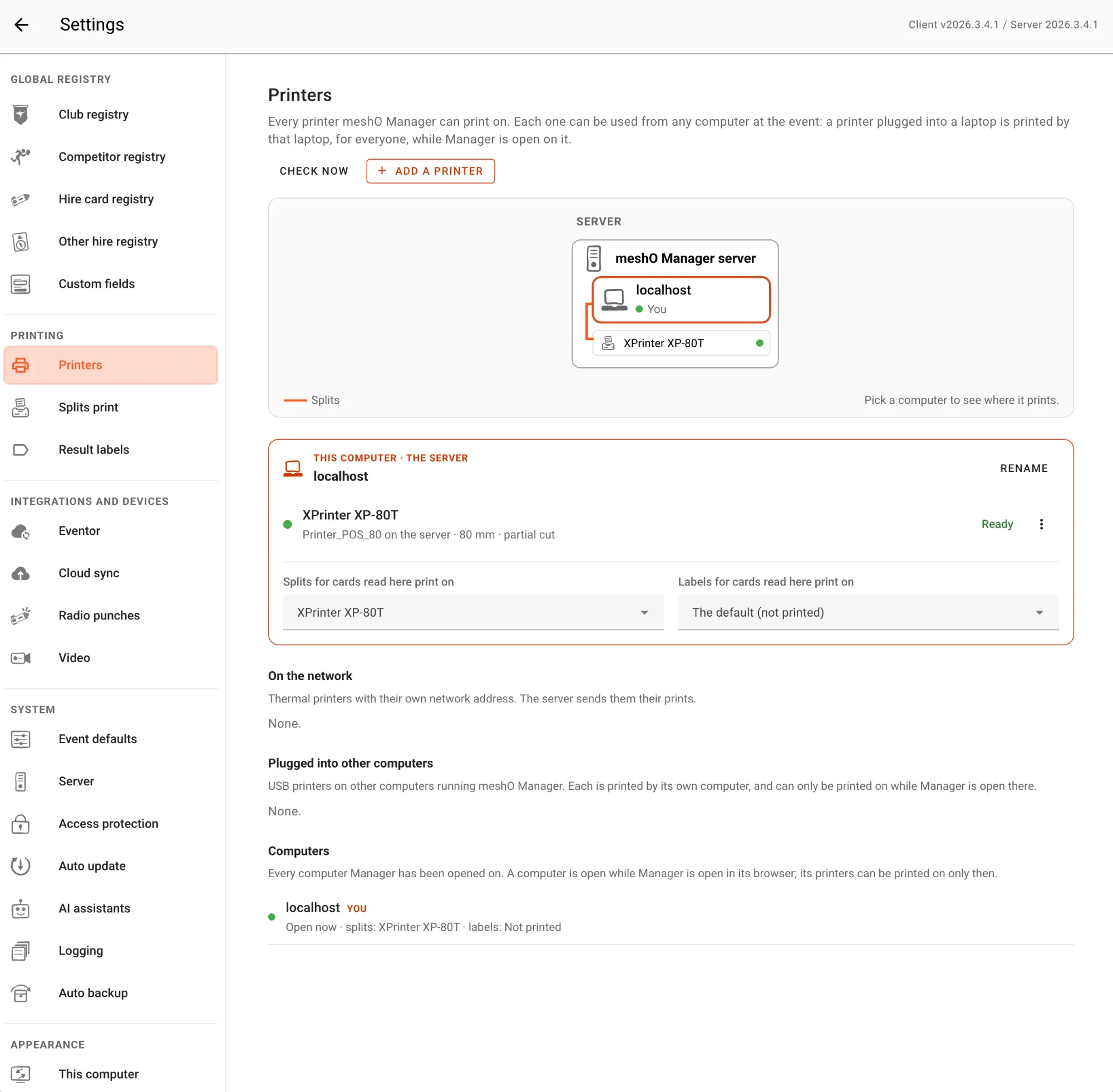
Task: Click the localhost YOU row under Computers
Action: tap(671, 917)
